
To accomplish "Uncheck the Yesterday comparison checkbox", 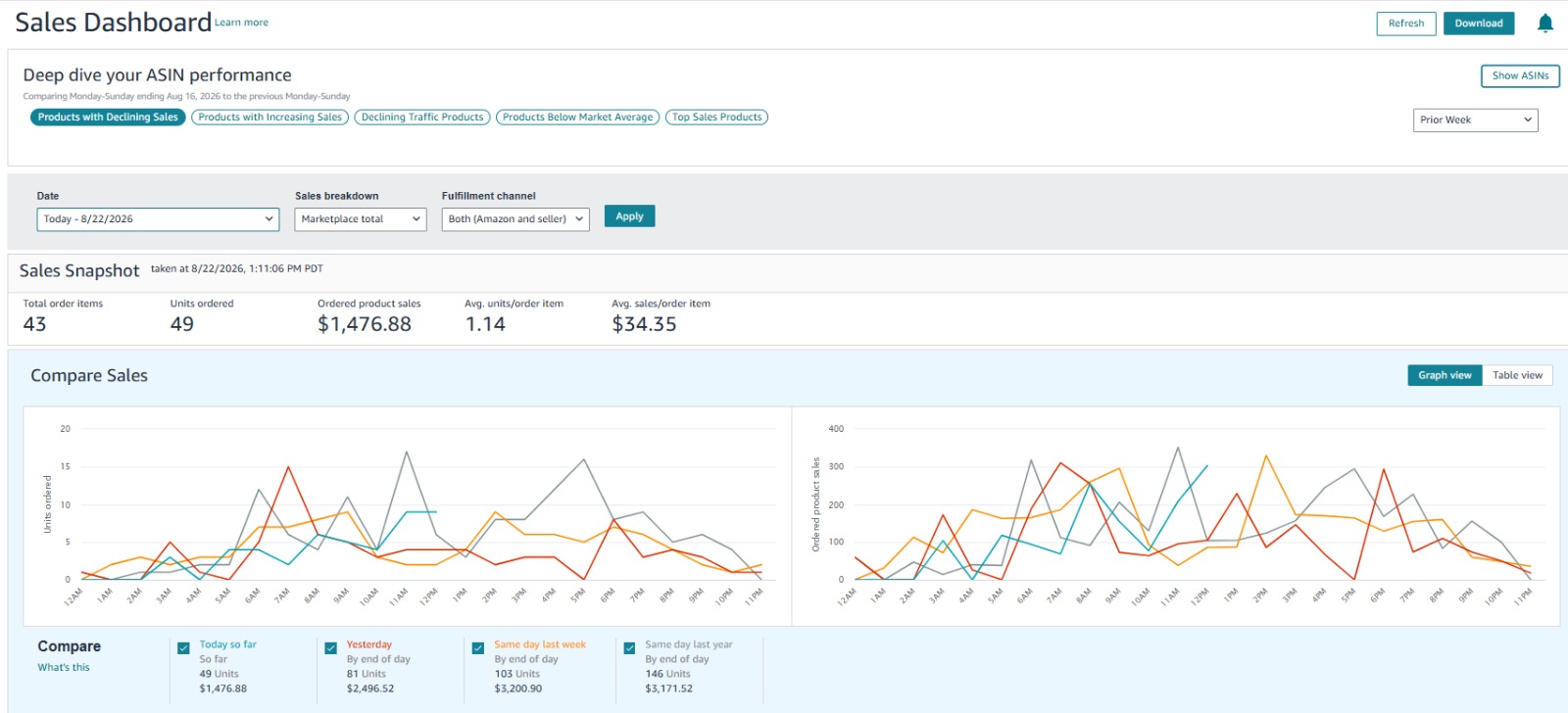I will pyautogui.click(x=330, y=647).
